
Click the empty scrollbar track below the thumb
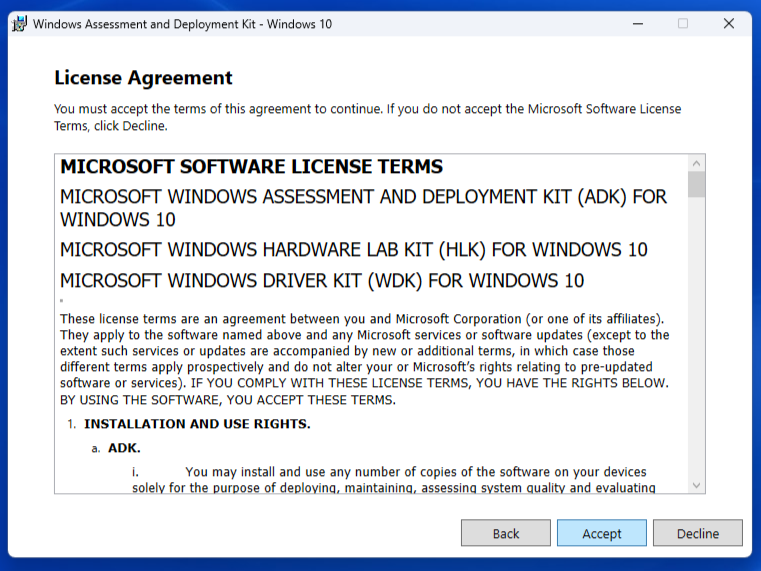[x=696, y=340]
